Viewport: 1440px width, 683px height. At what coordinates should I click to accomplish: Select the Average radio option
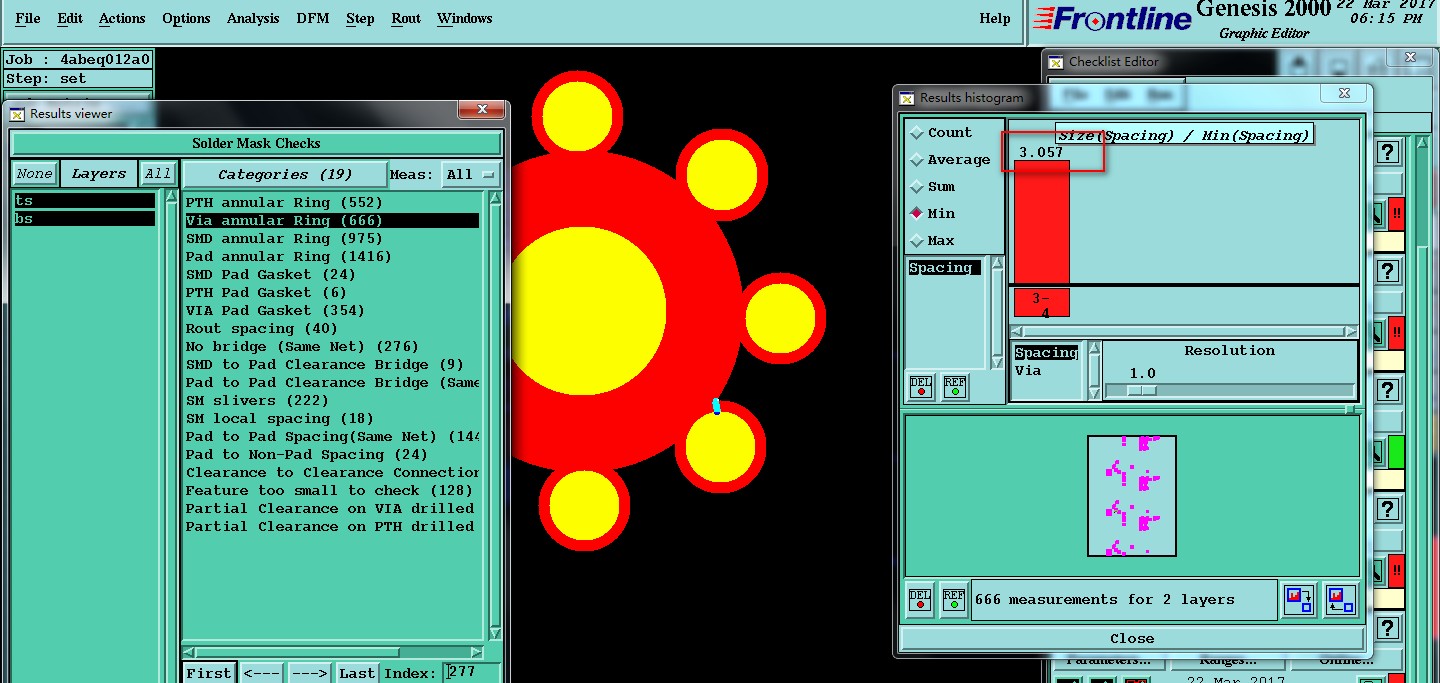[949, 159]
